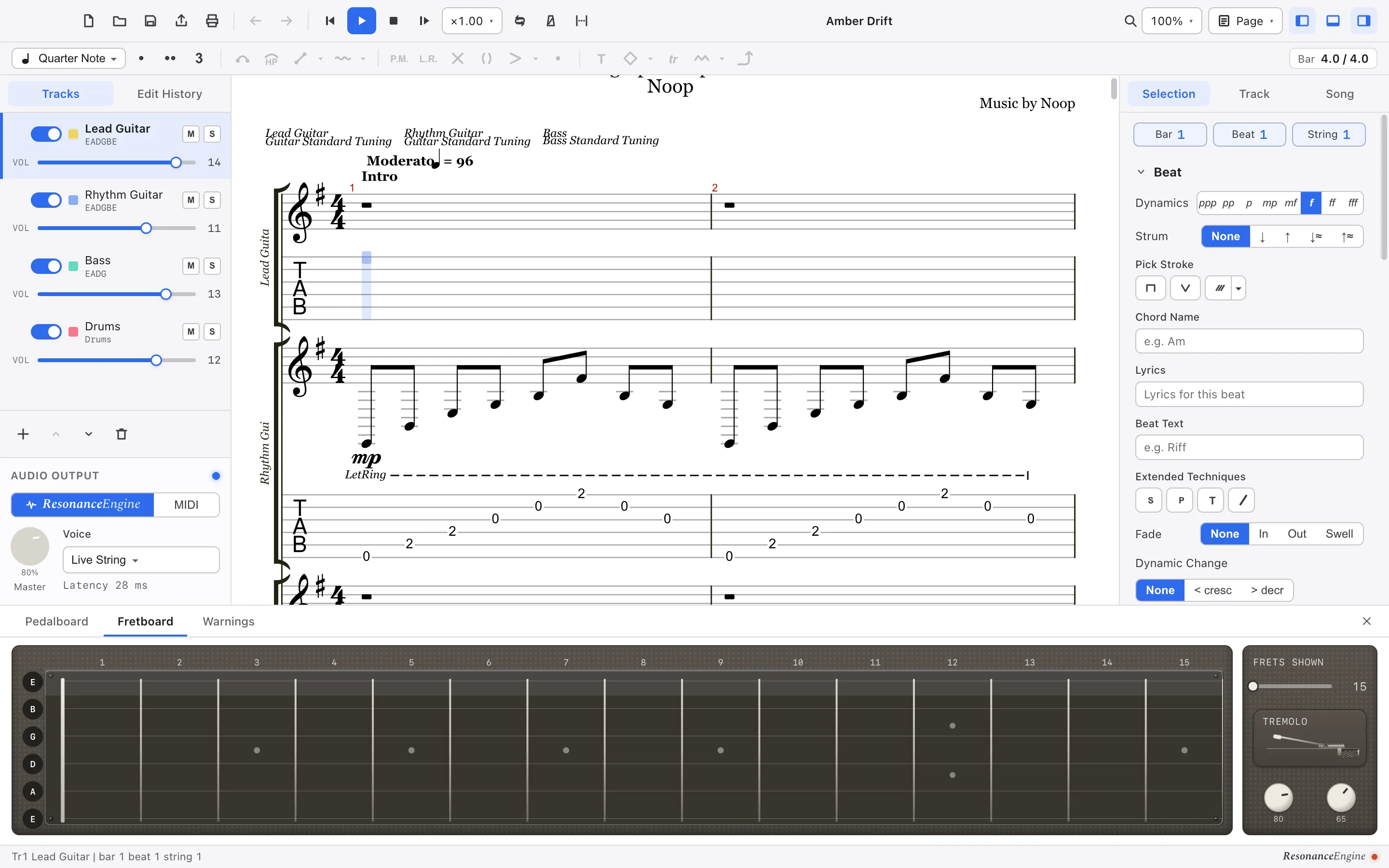Open the Page layout dropdown
The image size is (1389, 868).
click(x=1245, y=21)
